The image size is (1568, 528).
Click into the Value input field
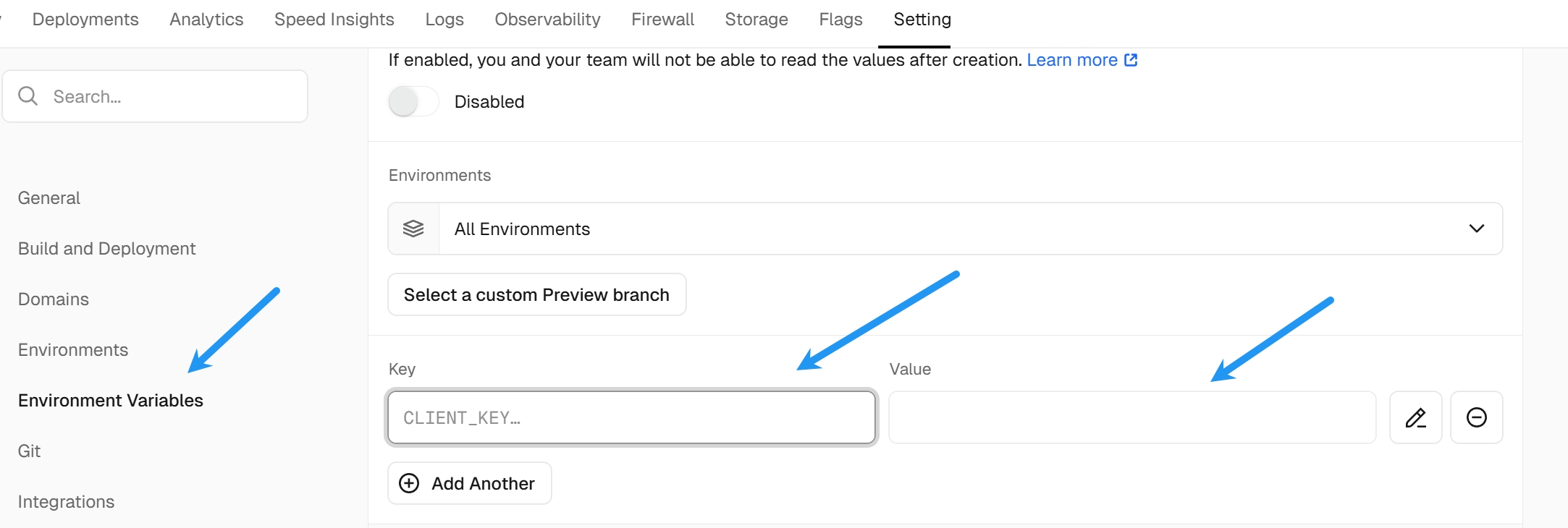click(x=1131, y=417)
